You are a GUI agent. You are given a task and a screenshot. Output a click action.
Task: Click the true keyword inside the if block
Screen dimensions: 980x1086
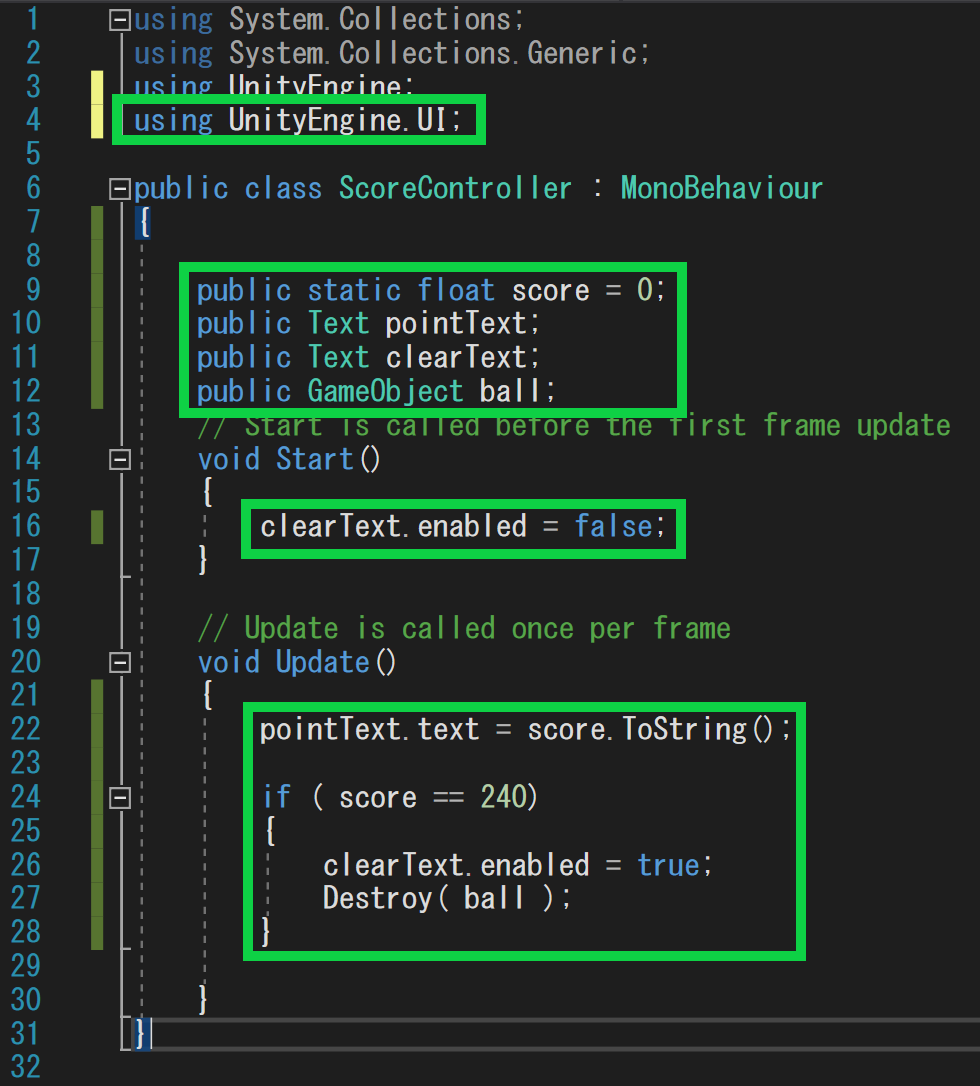pos(673,864)
